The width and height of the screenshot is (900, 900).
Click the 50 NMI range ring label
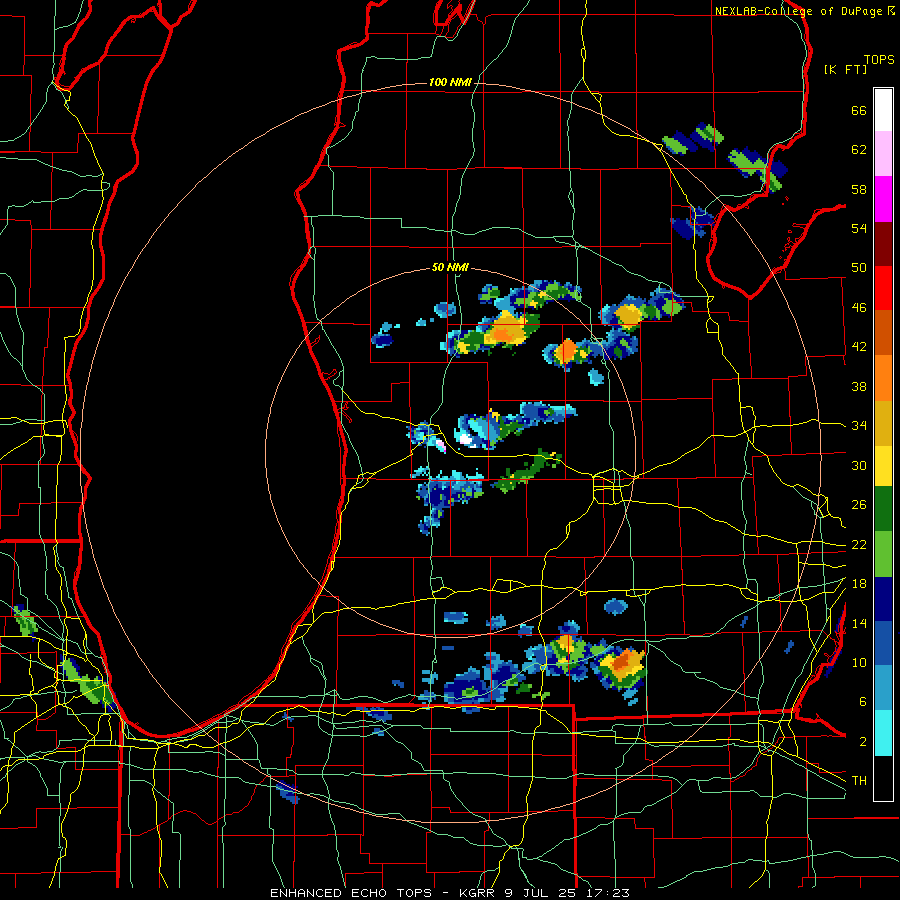tap(450, 267)
